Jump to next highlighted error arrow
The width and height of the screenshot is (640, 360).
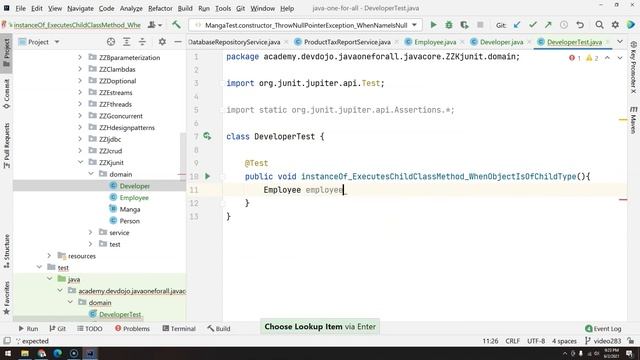pyautogui.click(x=620, y=58)
